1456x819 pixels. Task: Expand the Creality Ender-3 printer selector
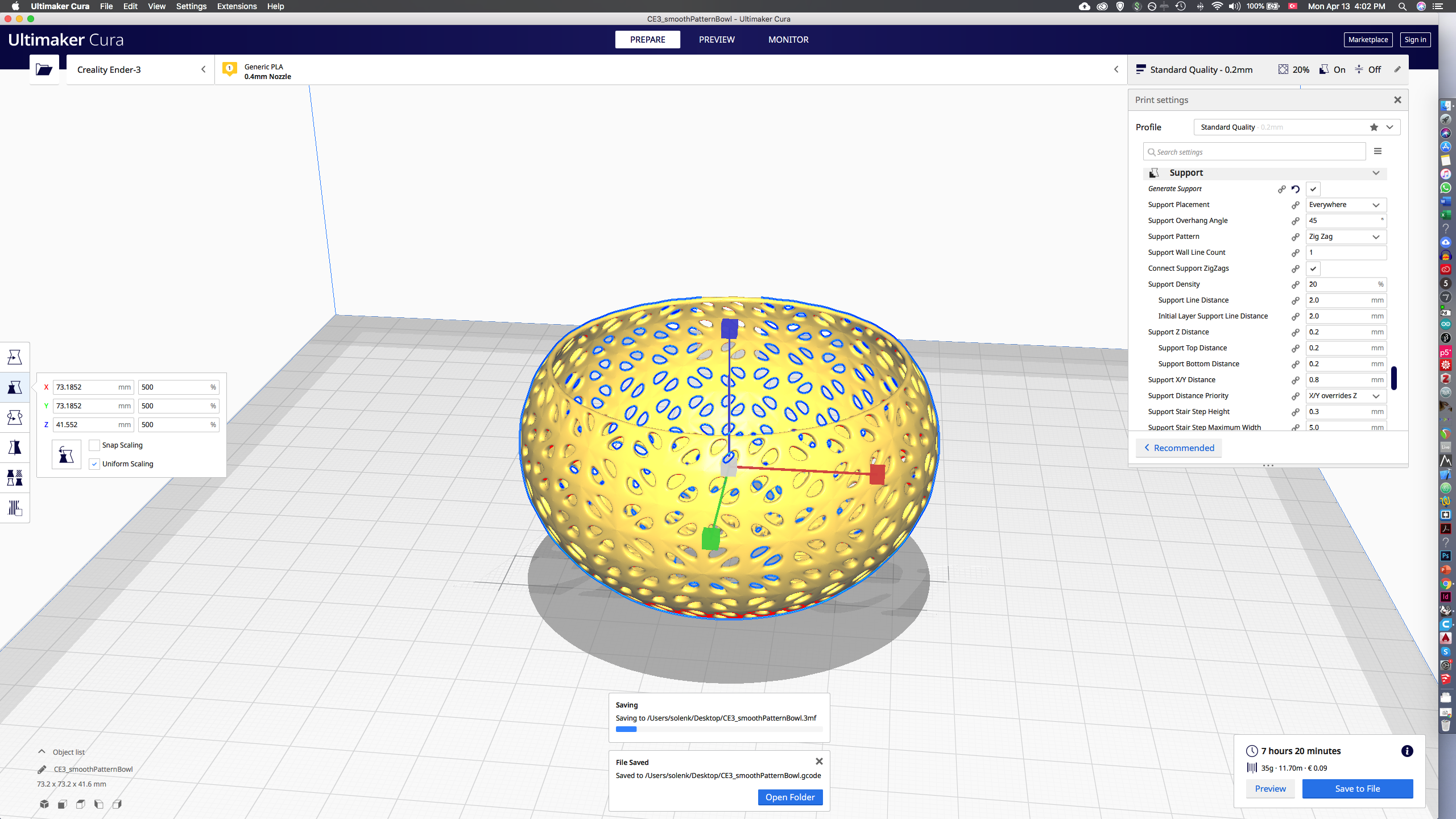pos(140,69)
